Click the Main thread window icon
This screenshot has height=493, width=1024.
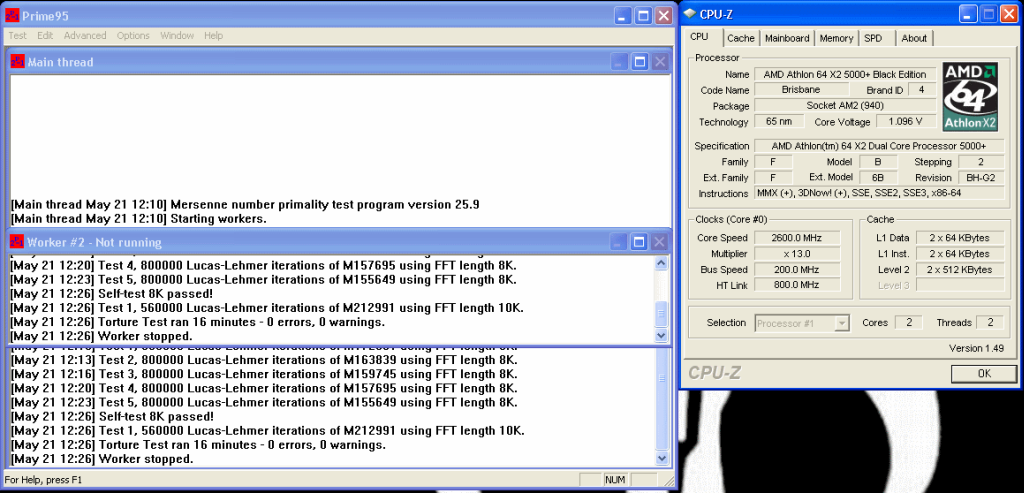[17, 62]
